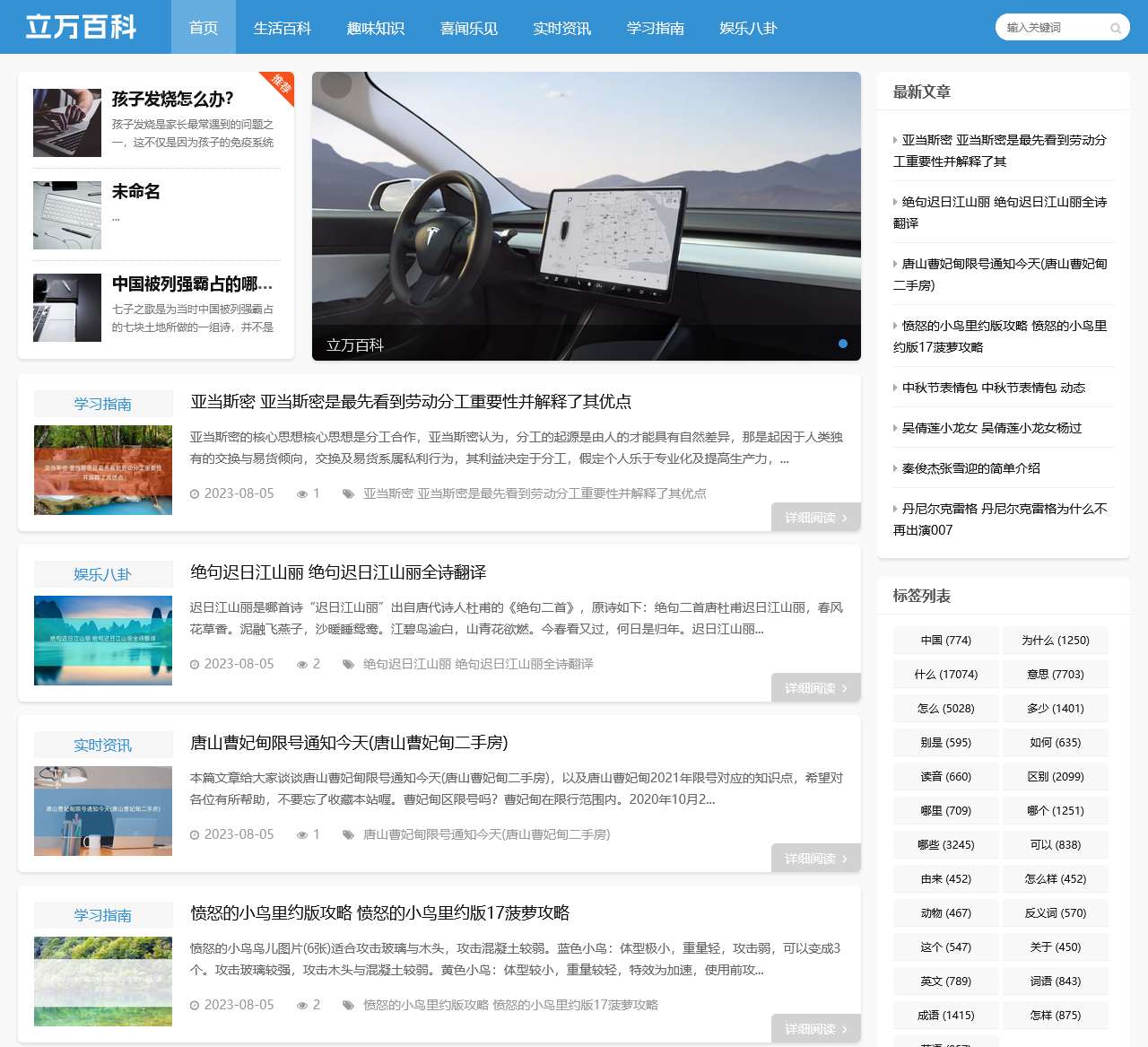Select the 哪些 (3245) tag
This screenshot has height=1047, width=1148.
click(x=946, y=845)
